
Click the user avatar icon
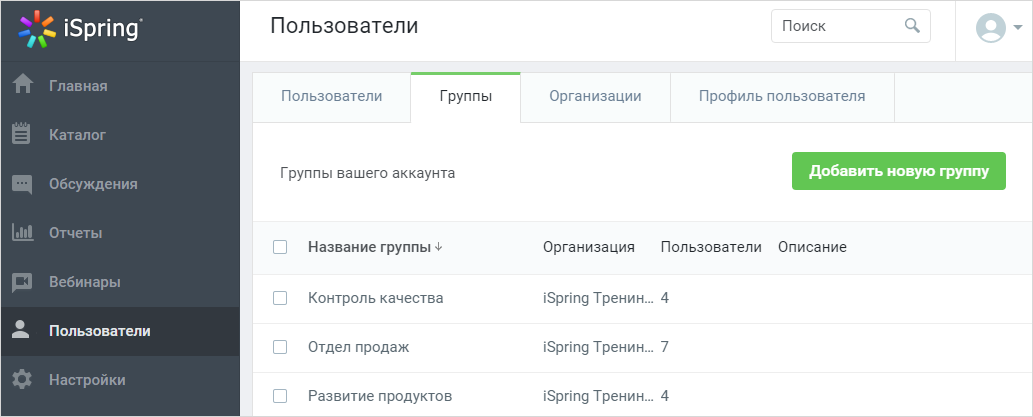point(991,28)
